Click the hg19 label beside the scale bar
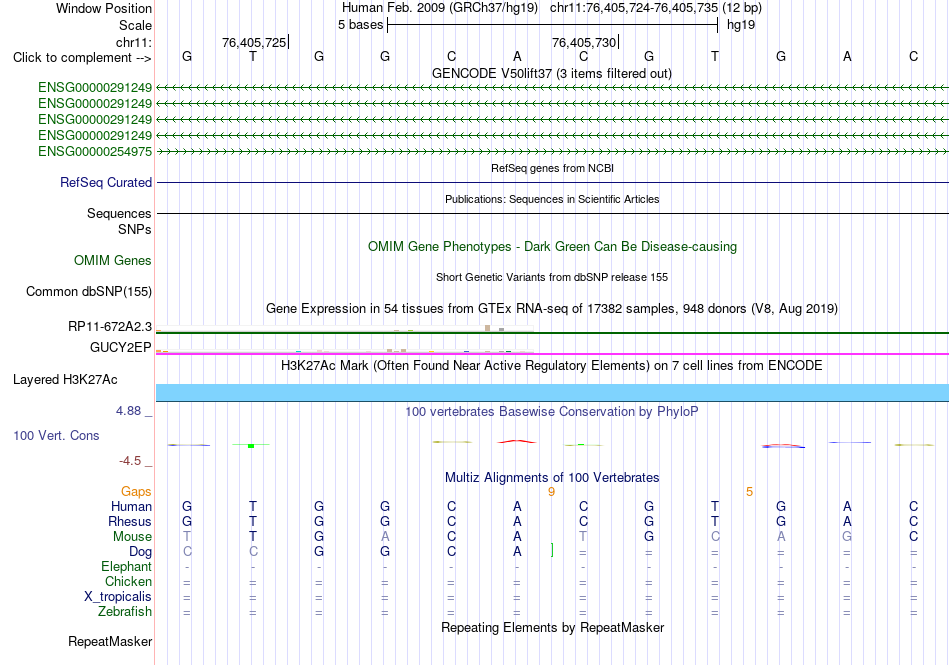This screenshot has height=665, width=950. pos(741,25)
